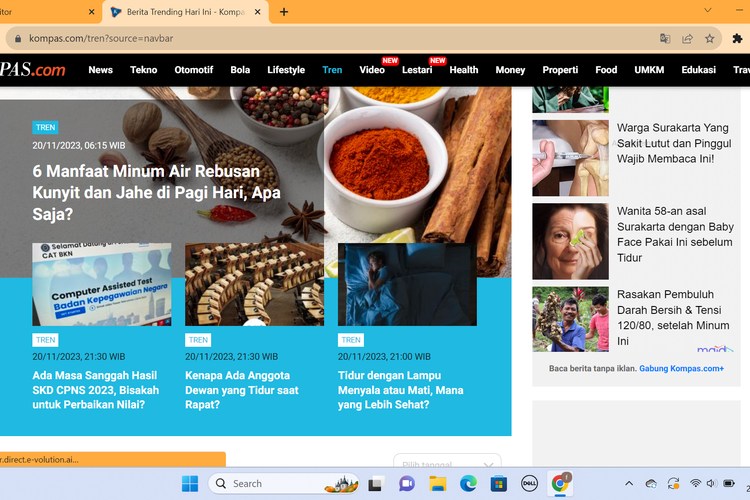Open Microsoft Edge from the taskbar
Image resolution: width=750 pixels, height=500 pixels.
click(x=467, y=484)
